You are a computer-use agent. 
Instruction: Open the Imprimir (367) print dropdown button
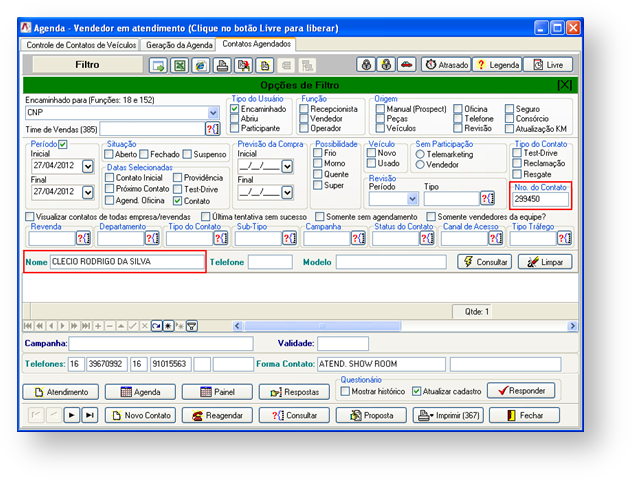click(448, 415)
